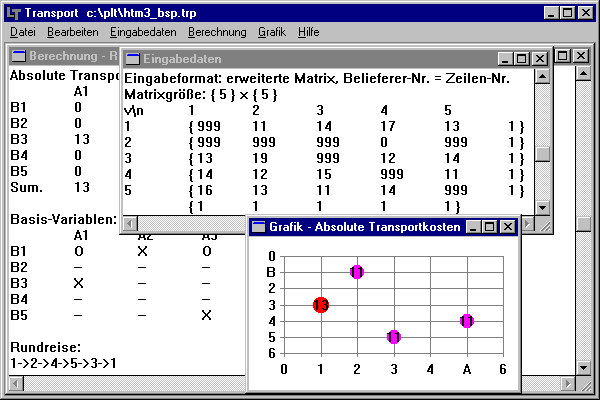Open the Hilfe menu
Viewport: 600px width, 400px height.
pos(309,33)
